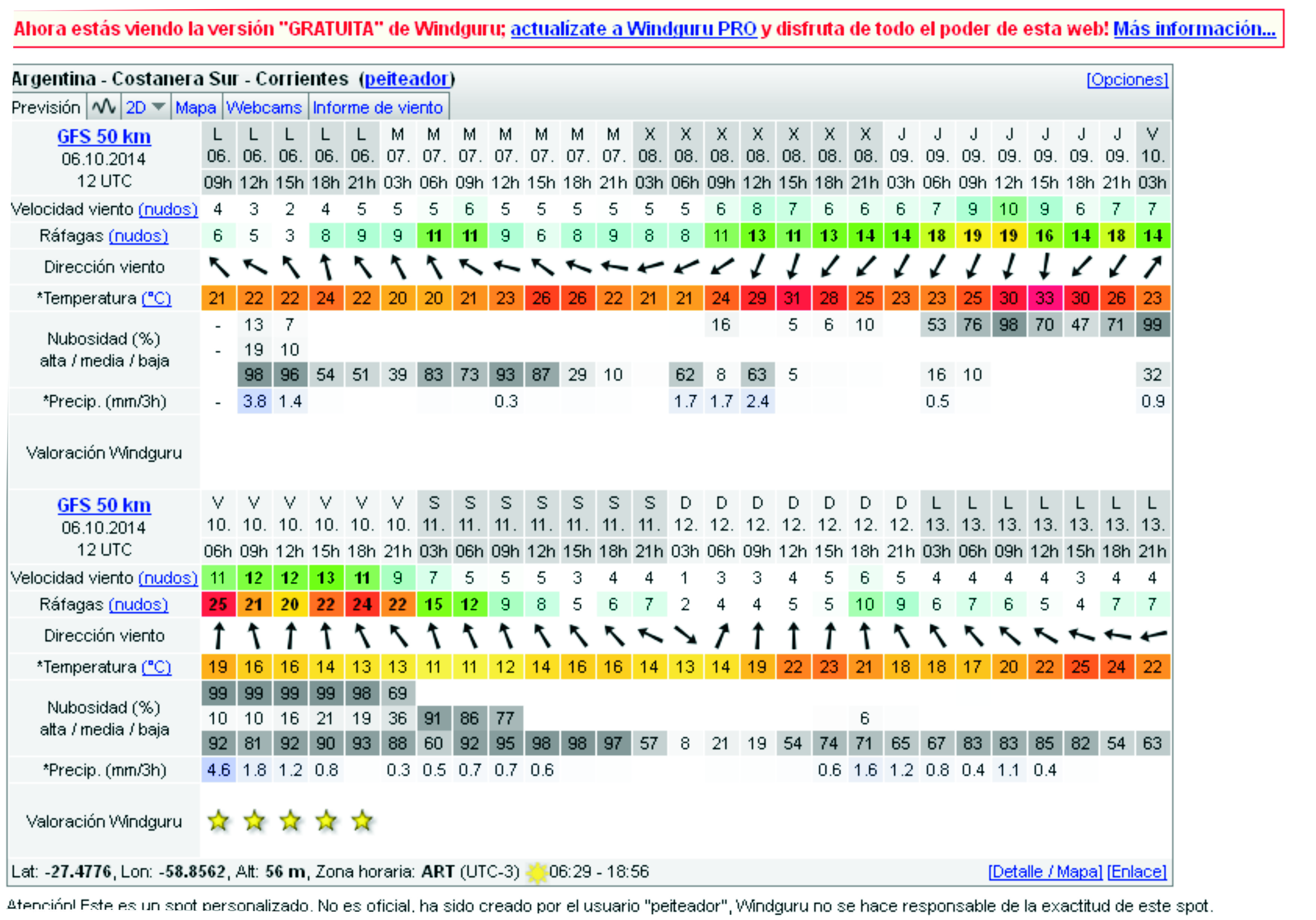Screen dimensions: 1316x920
Task: Click wind arrow for M 07. 12h
Action: pyautogui.click(x=506, y=267)
